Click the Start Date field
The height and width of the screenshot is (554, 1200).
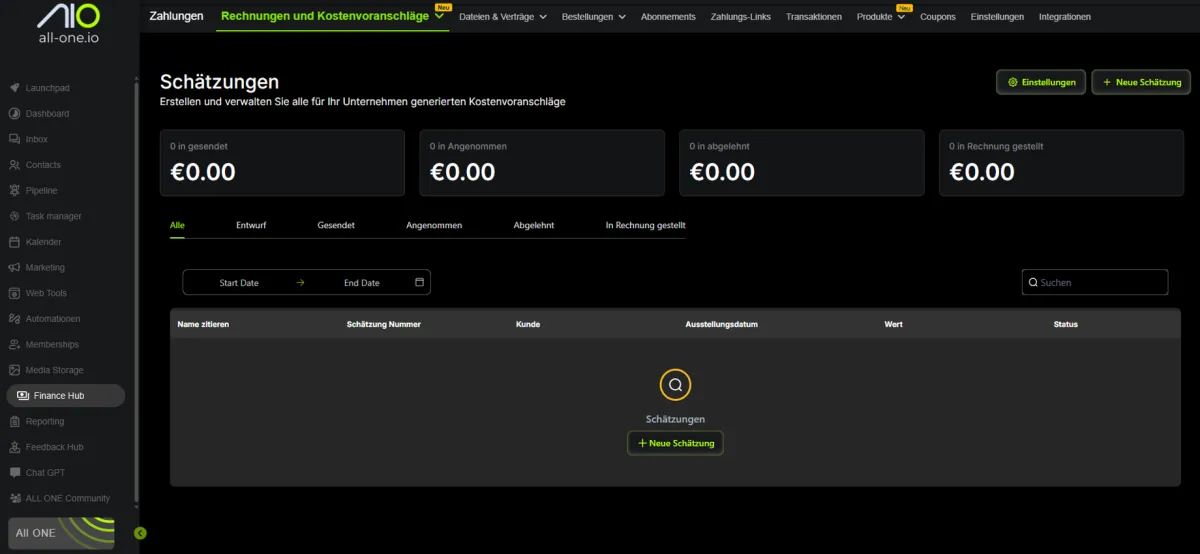(239, 283)
